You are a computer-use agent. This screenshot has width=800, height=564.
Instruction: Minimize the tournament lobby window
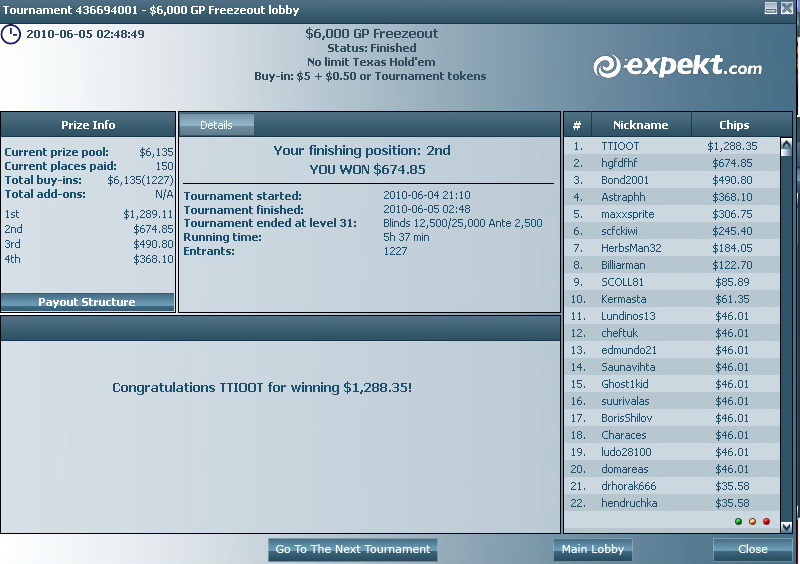771,8
